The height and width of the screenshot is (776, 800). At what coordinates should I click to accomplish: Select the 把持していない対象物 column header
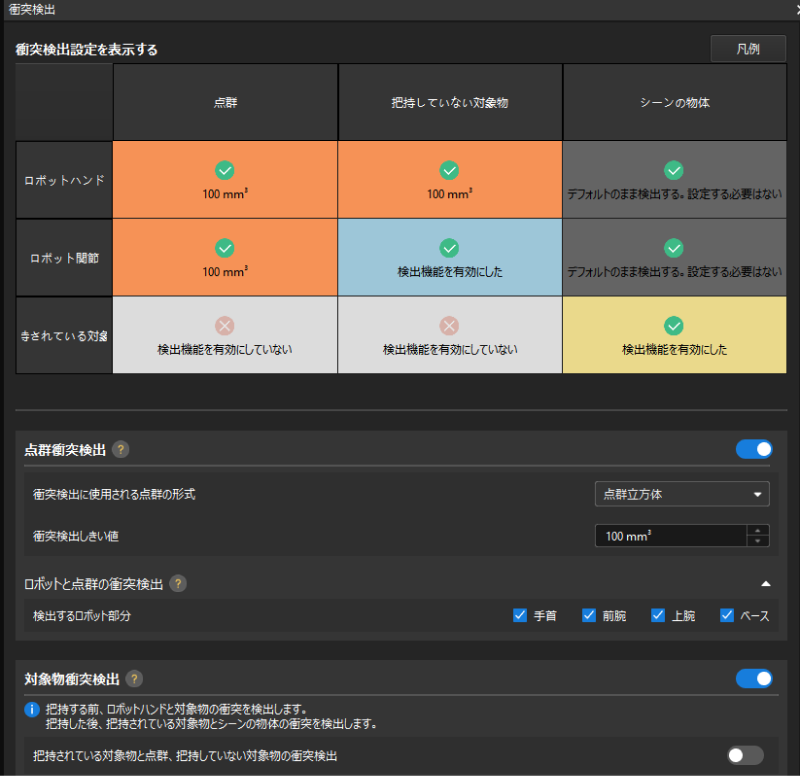point(450,102)
